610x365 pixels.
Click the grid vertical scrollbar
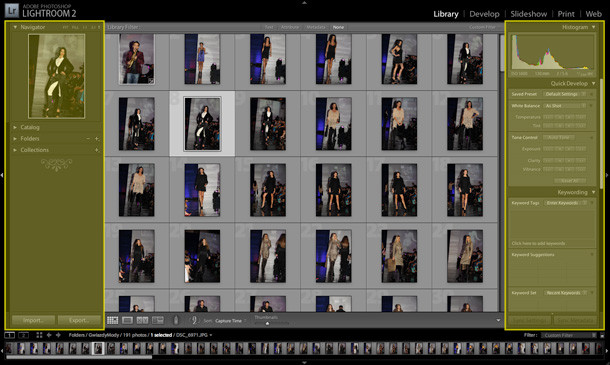502,53
